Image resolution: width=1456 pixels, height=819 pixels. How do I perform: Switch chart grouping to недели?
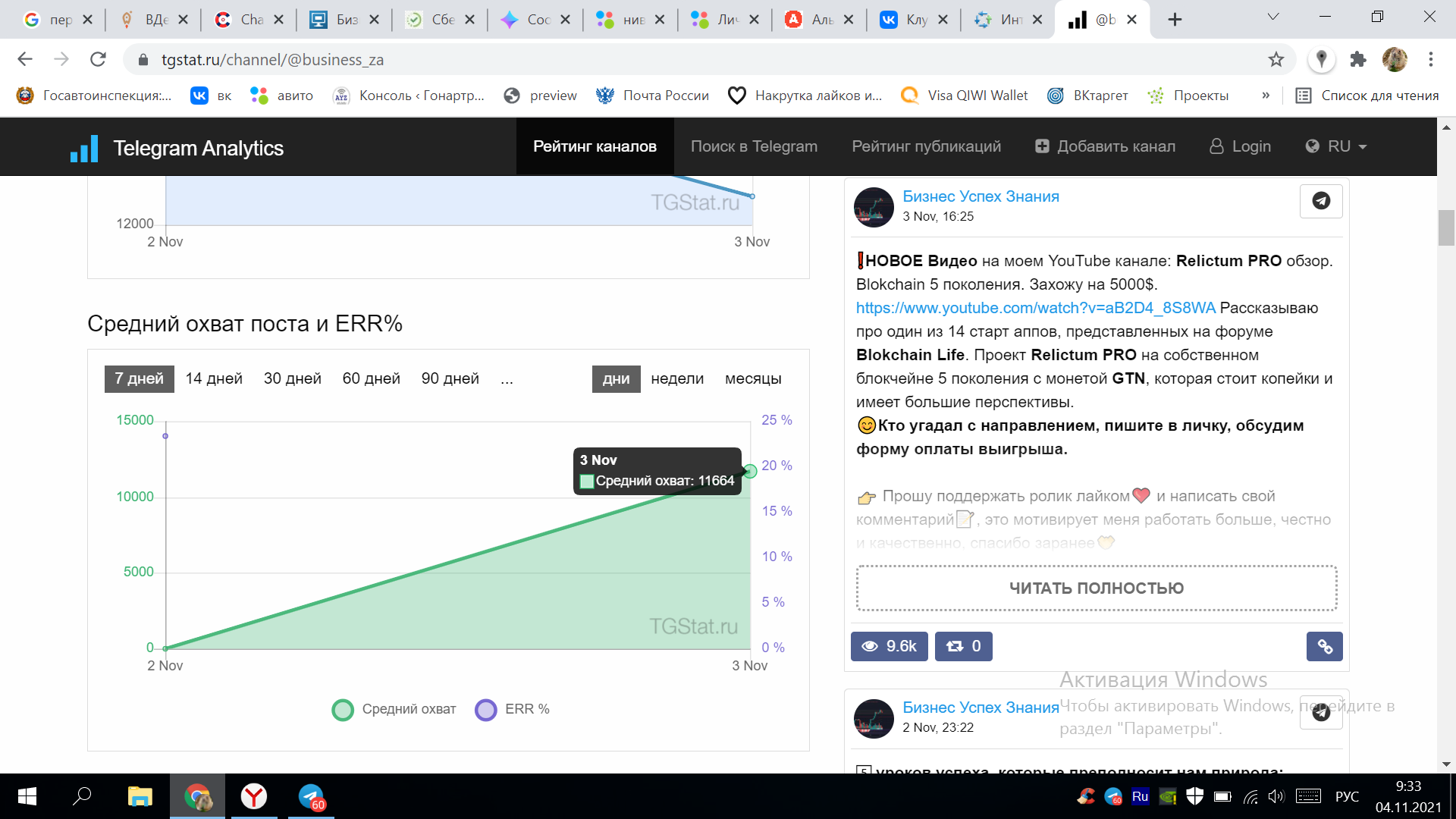[676, 378]
